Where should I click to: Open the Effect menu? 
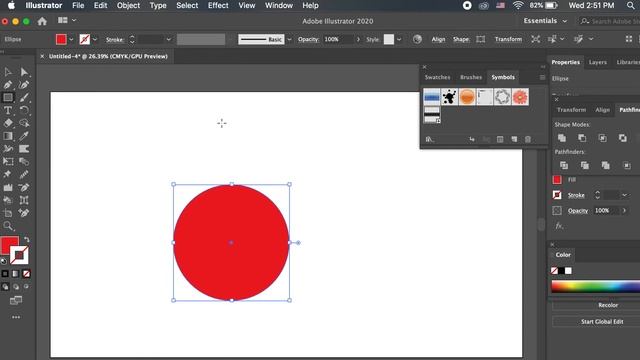click(218, 5)
